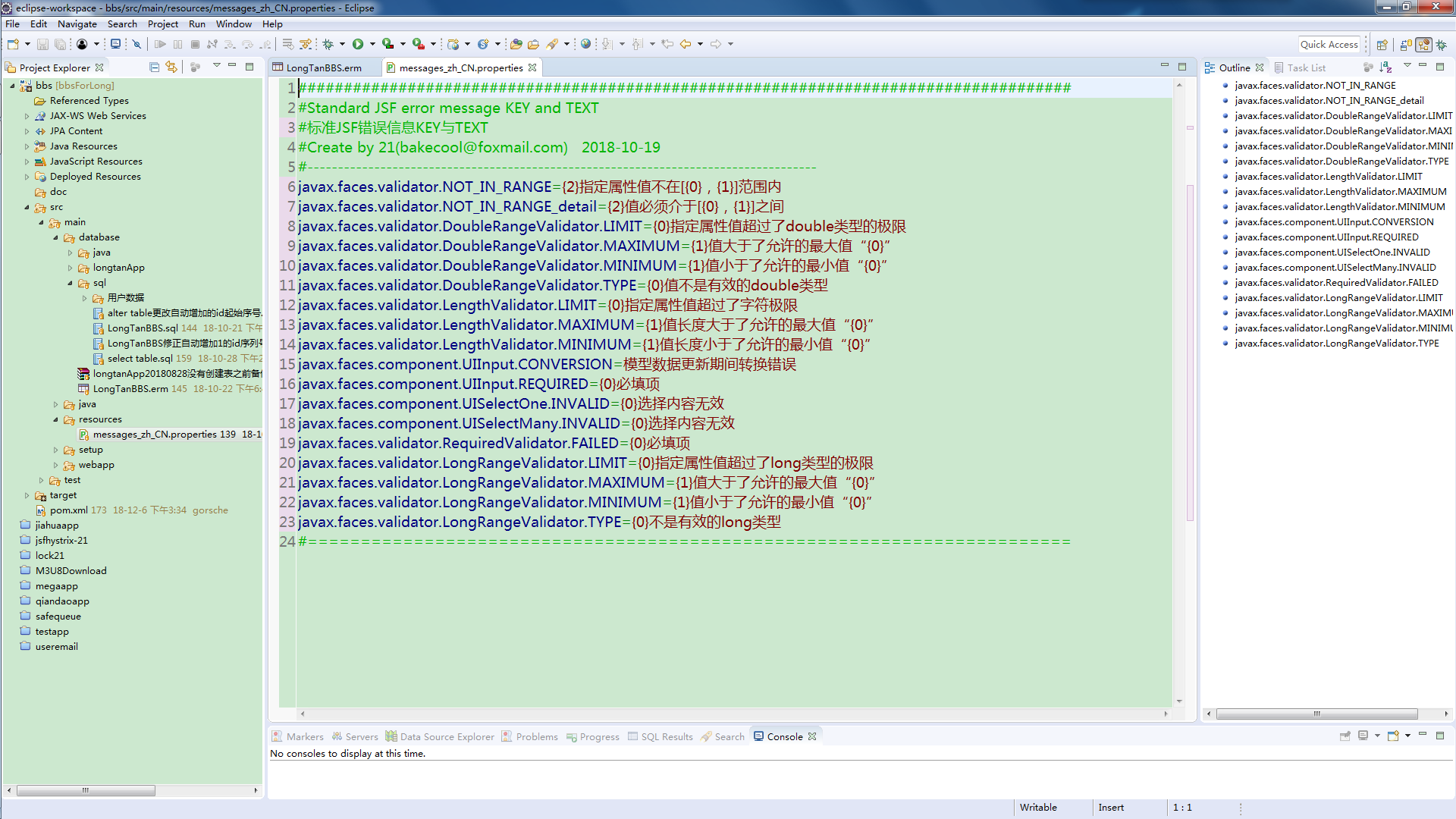This screenshot has height=819, width=1456.
Task: Collapse the src folder in tree
Action: (x=27, y=207)
